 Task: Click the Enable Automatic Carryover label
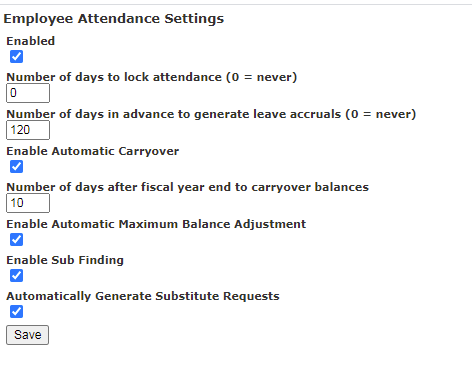[x=93, y=151]
